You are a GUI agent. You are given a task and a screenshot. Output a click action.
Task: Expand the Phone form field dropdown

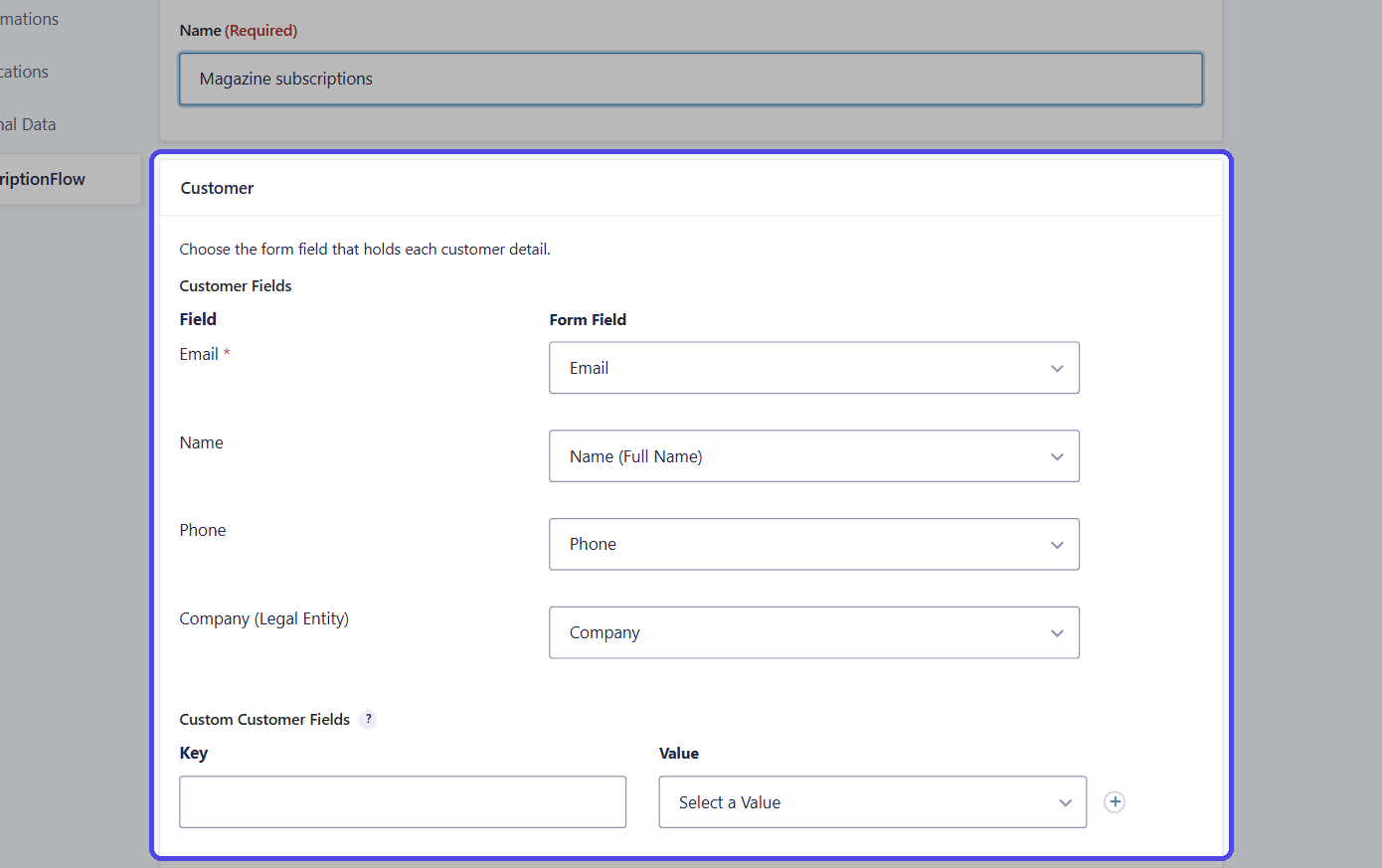[813, 544]
